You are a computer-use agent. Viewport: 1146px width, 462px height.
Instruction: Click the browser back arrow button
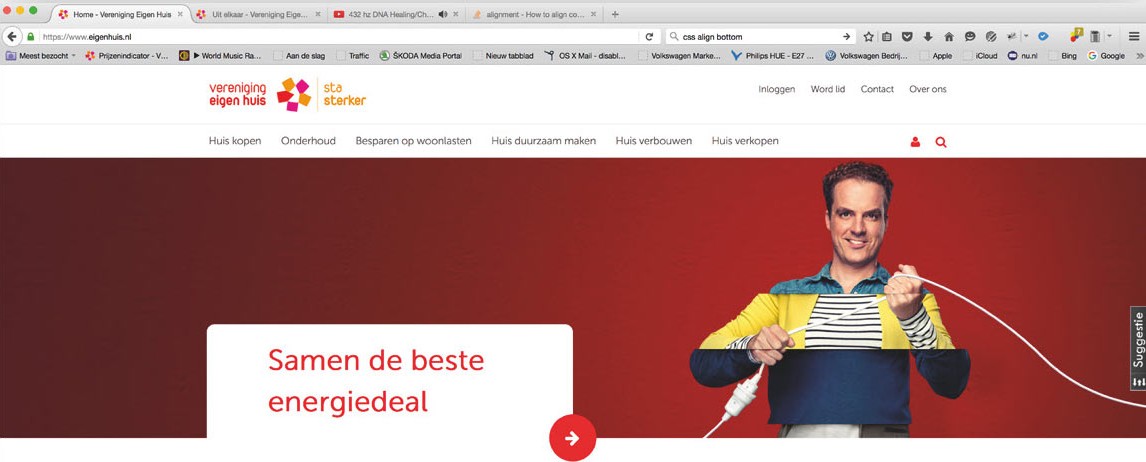pos(12,37)
